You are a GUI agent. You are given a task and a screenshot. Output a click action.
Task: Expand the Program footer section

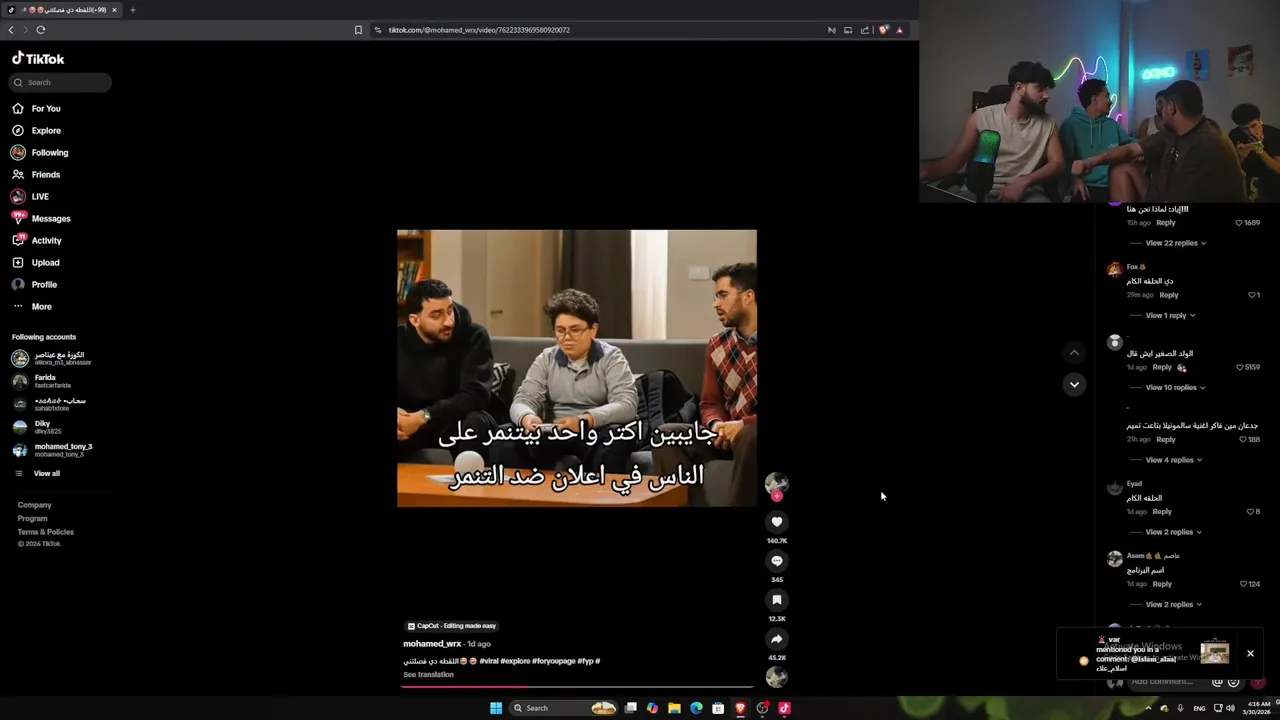(x=32, y=518)
